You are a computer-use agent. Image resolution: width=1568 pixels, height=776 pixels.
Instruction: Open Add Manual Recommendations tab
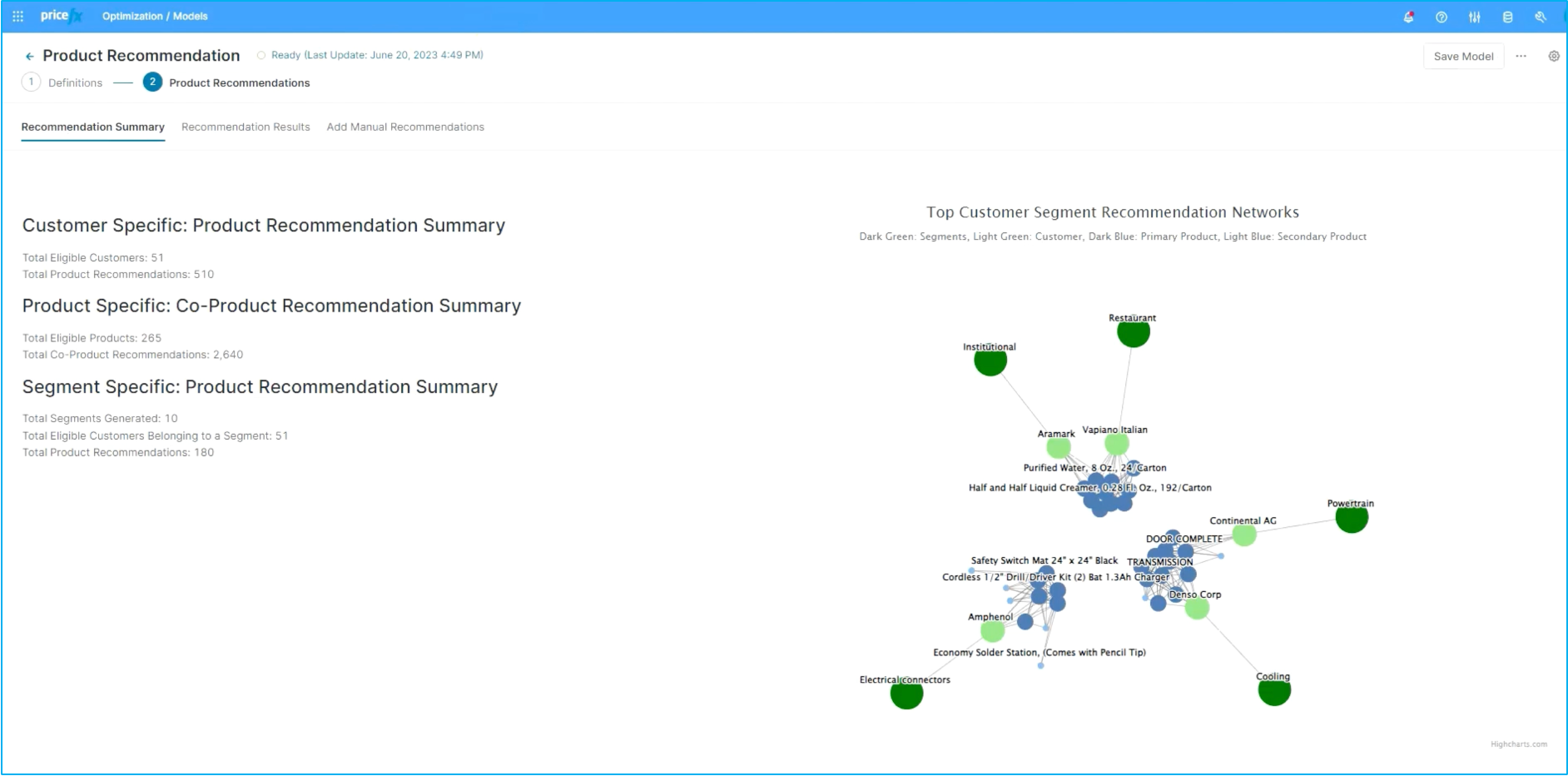coord(405,127)
